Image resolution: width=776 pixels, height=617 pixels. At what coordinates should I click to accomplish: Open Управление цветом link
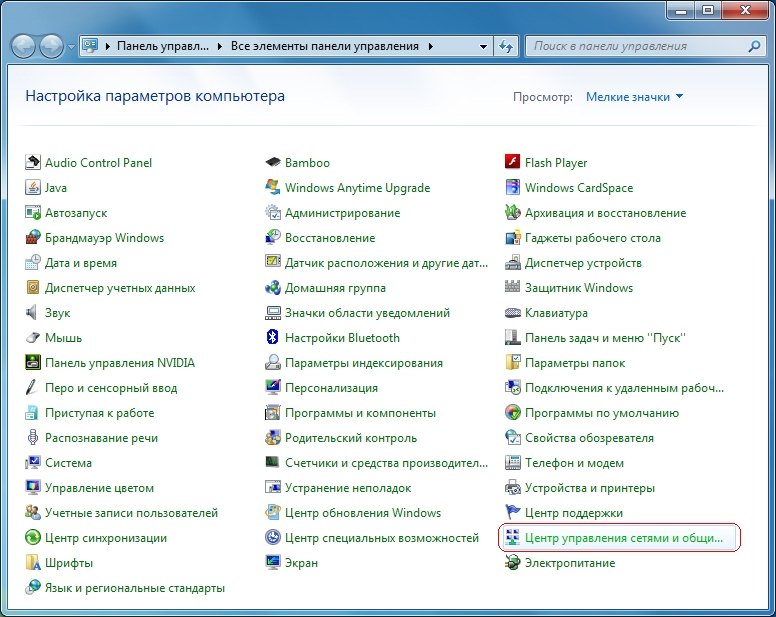(99, 488)
